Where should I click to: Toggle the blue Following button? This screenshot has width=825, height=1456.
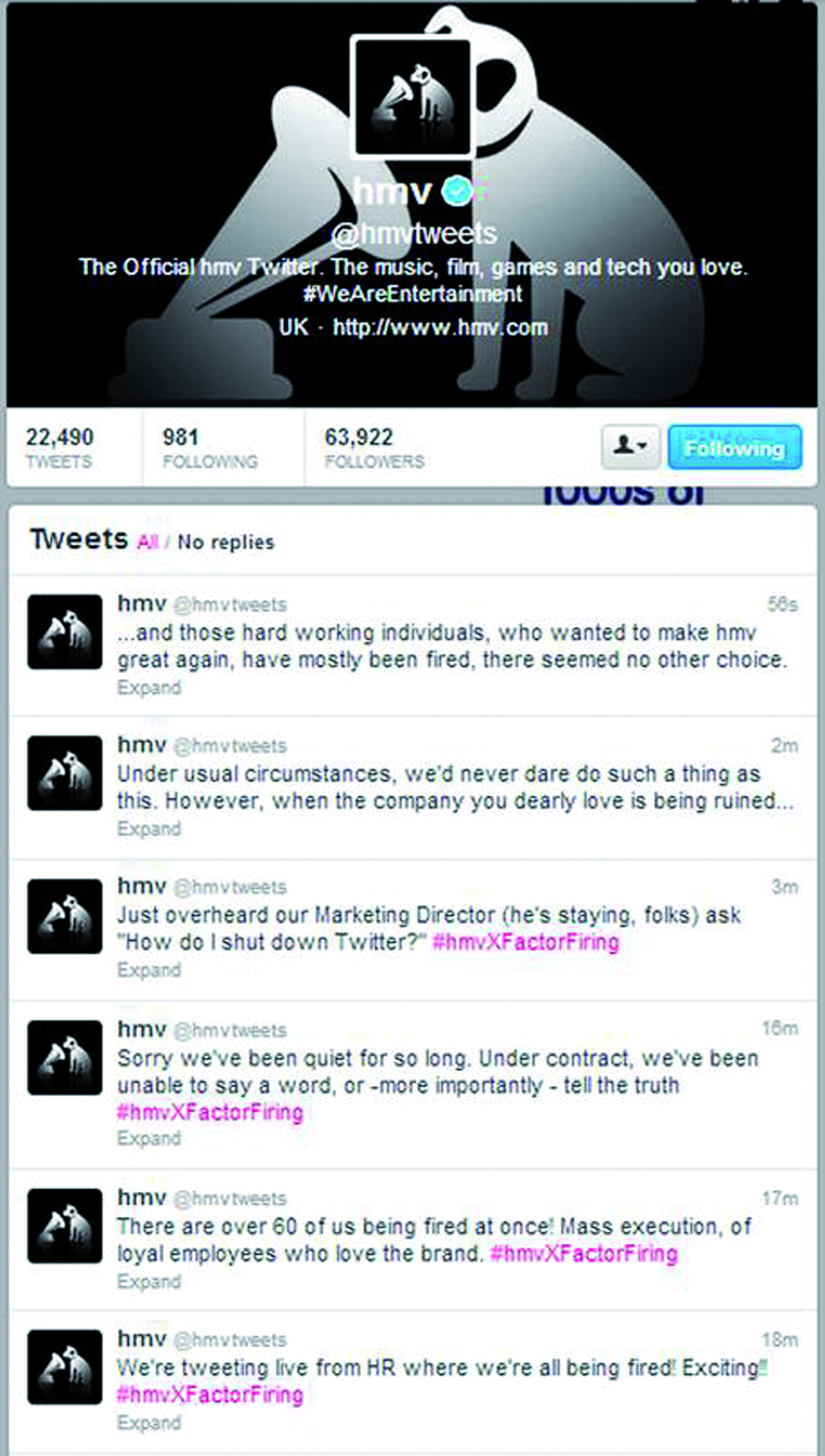[735, 447]
